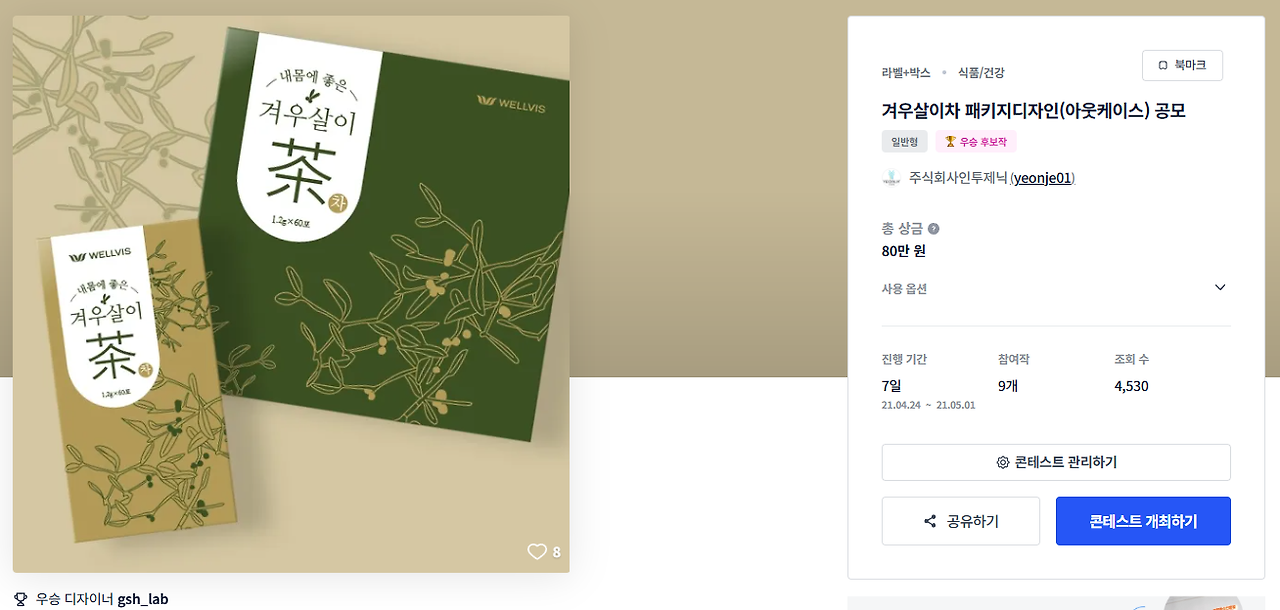Open the yeonje01 profile link
This screenshot has height=610, width=1280.
1042,178
